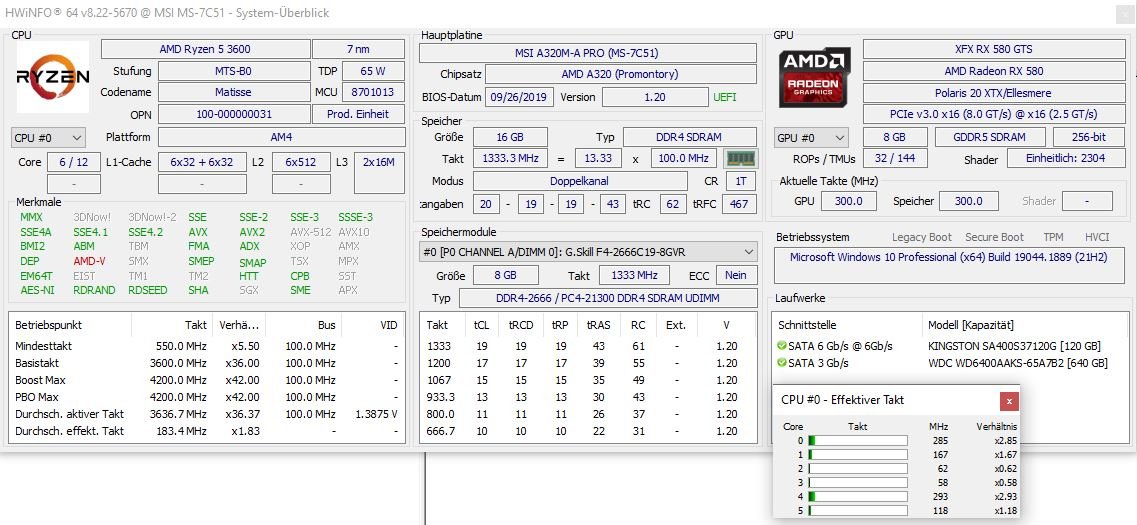Click the tCL column header
The height and width of the screenshot is (525, 1137).
tap(481, 326)
